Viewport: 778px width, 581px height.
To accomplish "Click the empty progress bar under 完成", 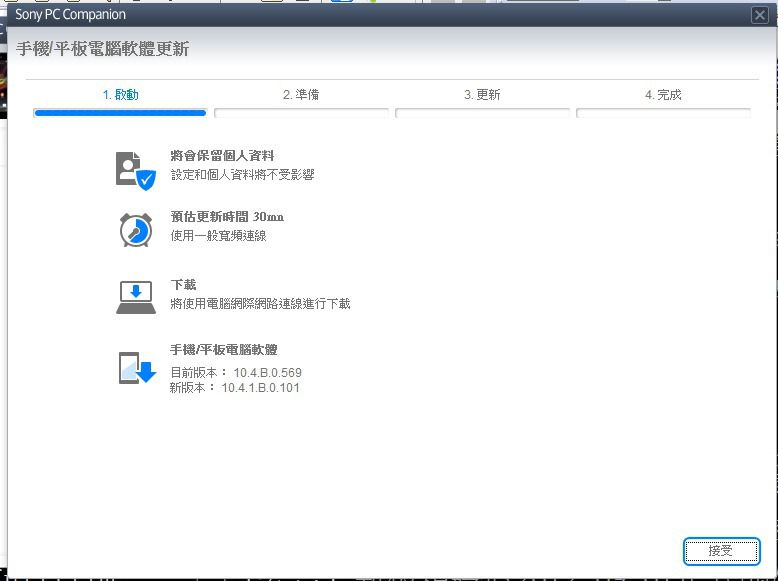I will [x=663, y=113].
